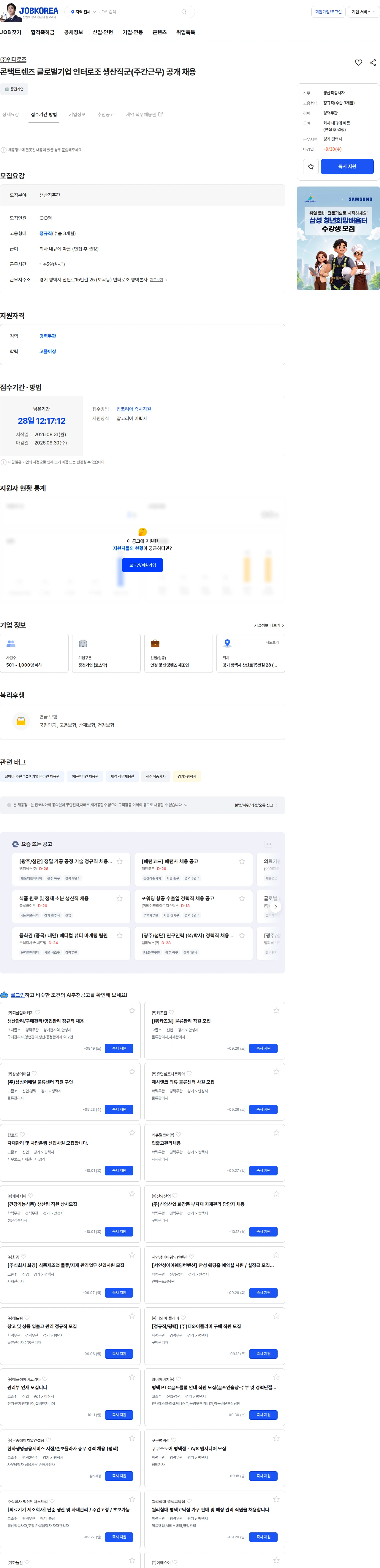Open 지도보기 next to 근무지주소
Image resolution: width=380 pixels, height=1568 pixels.
(158, 280)
